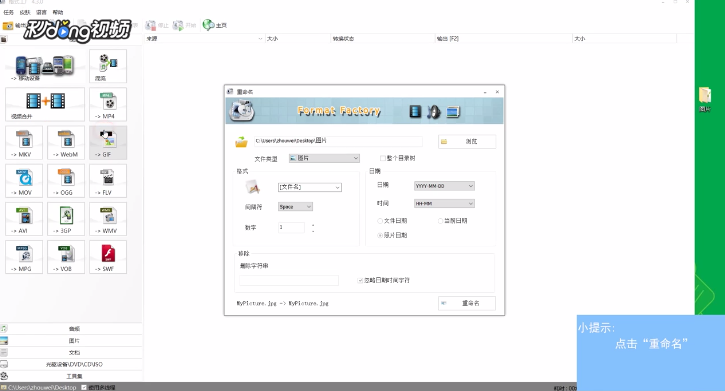The height and width of the screenshot is (391, 725).
Task: Open the YYYY-MM-DD date format dropdown
Action: tap(444, 186)
